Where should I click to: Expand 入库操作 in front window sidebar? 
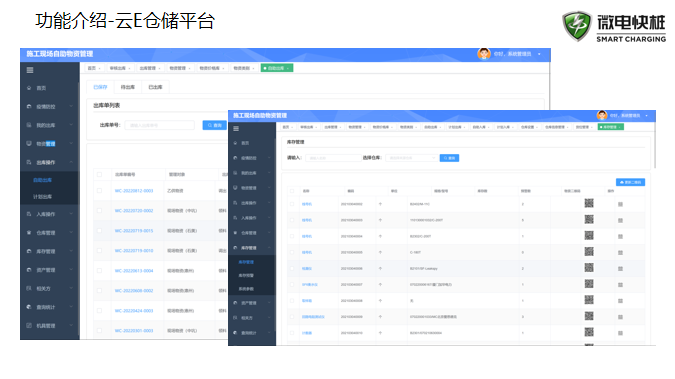click(x=269, y=218)
